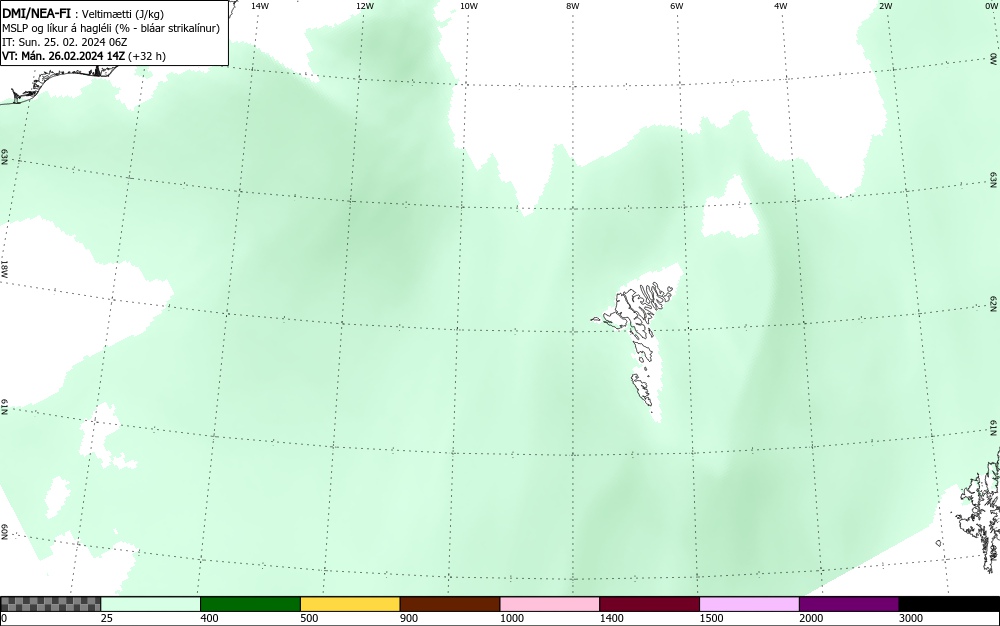The image size is (1000, 626).
Task: Click the "61N" label on right edge
Action: tap(994, 428)
